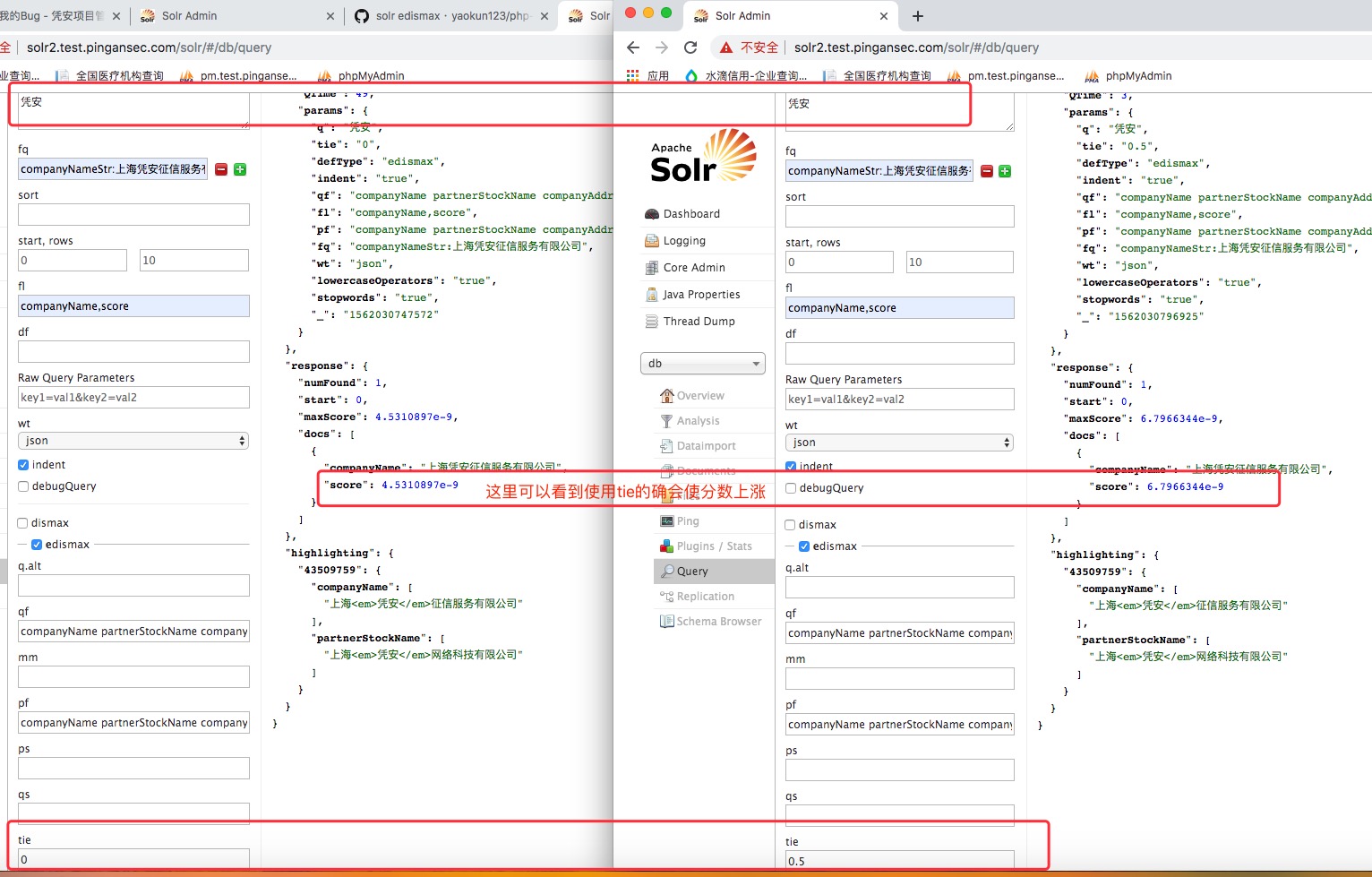1372x877 pixels.
Task: Enable dismax checkbox in right window
Action: click(790, 525)
